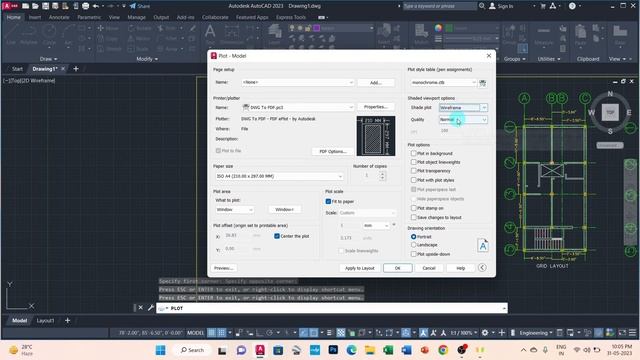The height and width of the screenshot is (360, 640).
Task: Expand the Modify panel dropdown in ribbon
Action: 147,59
